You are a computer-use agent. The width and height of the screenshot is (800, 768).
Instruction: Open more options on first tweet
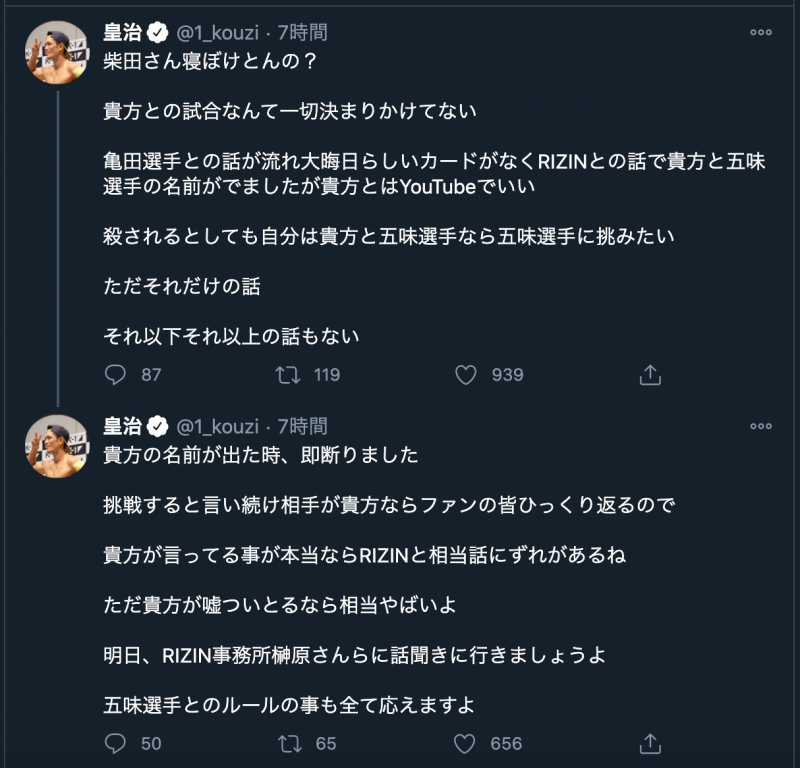point(760,33)
